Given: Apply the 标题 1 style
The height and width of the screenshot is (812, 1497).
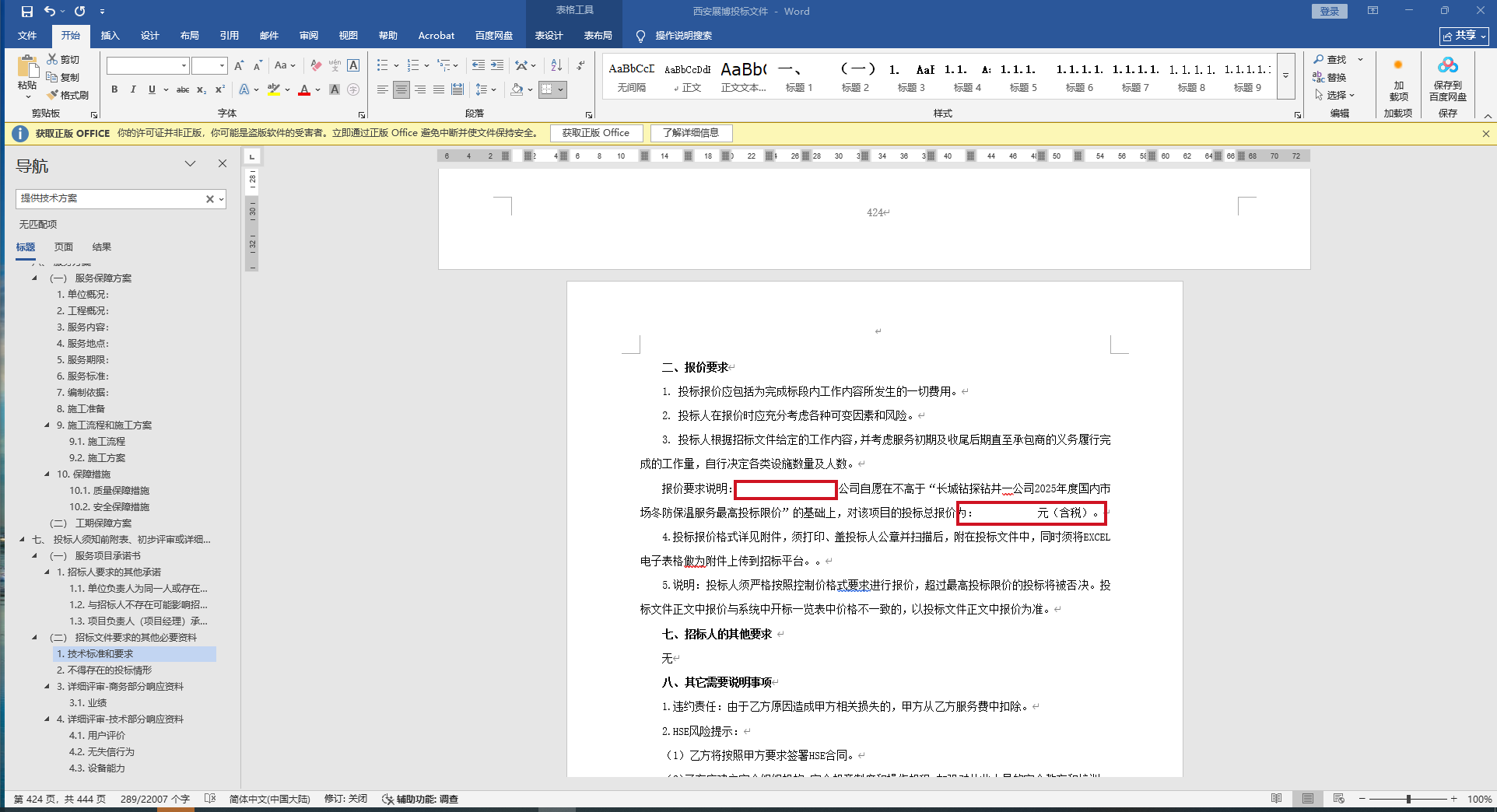Looking at the screenshot, I should click(x=799, y=77).
